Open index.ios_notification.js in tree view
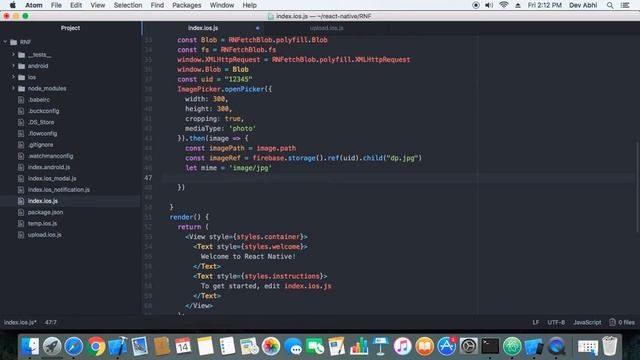640x360 pixels. pos(59,190)
